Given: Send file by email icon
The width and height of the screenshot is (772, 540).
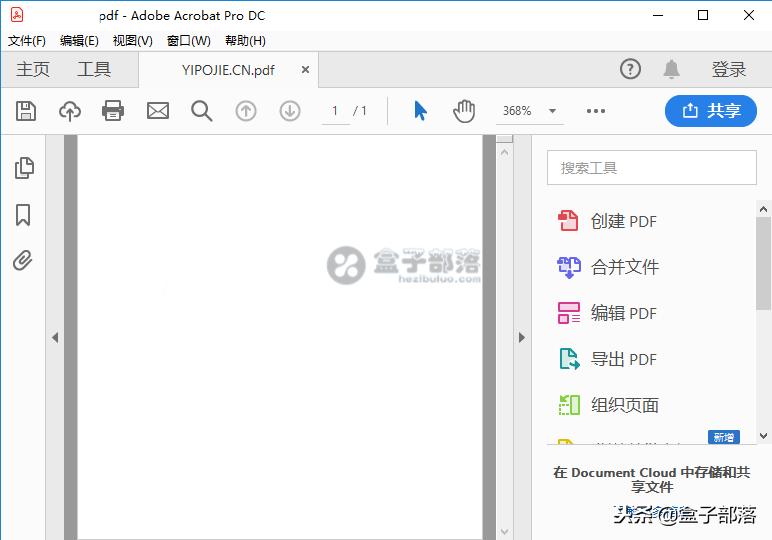Looking at the screenshot, I should pyautogui.click(x=158, y=111).
